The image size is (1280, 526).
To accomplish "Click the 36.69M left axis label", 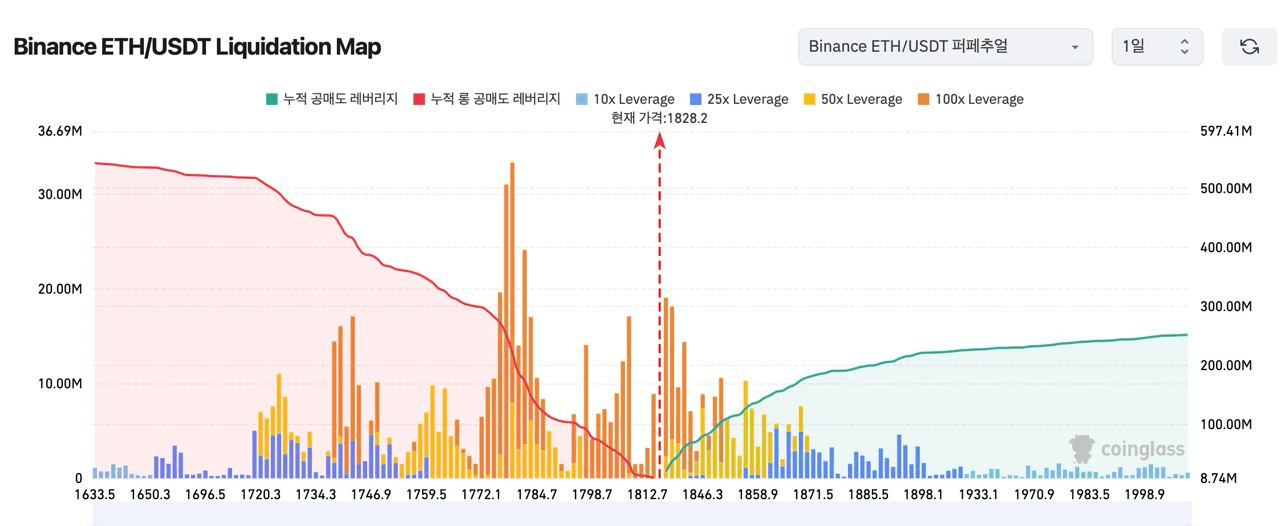I will point(59,131).
